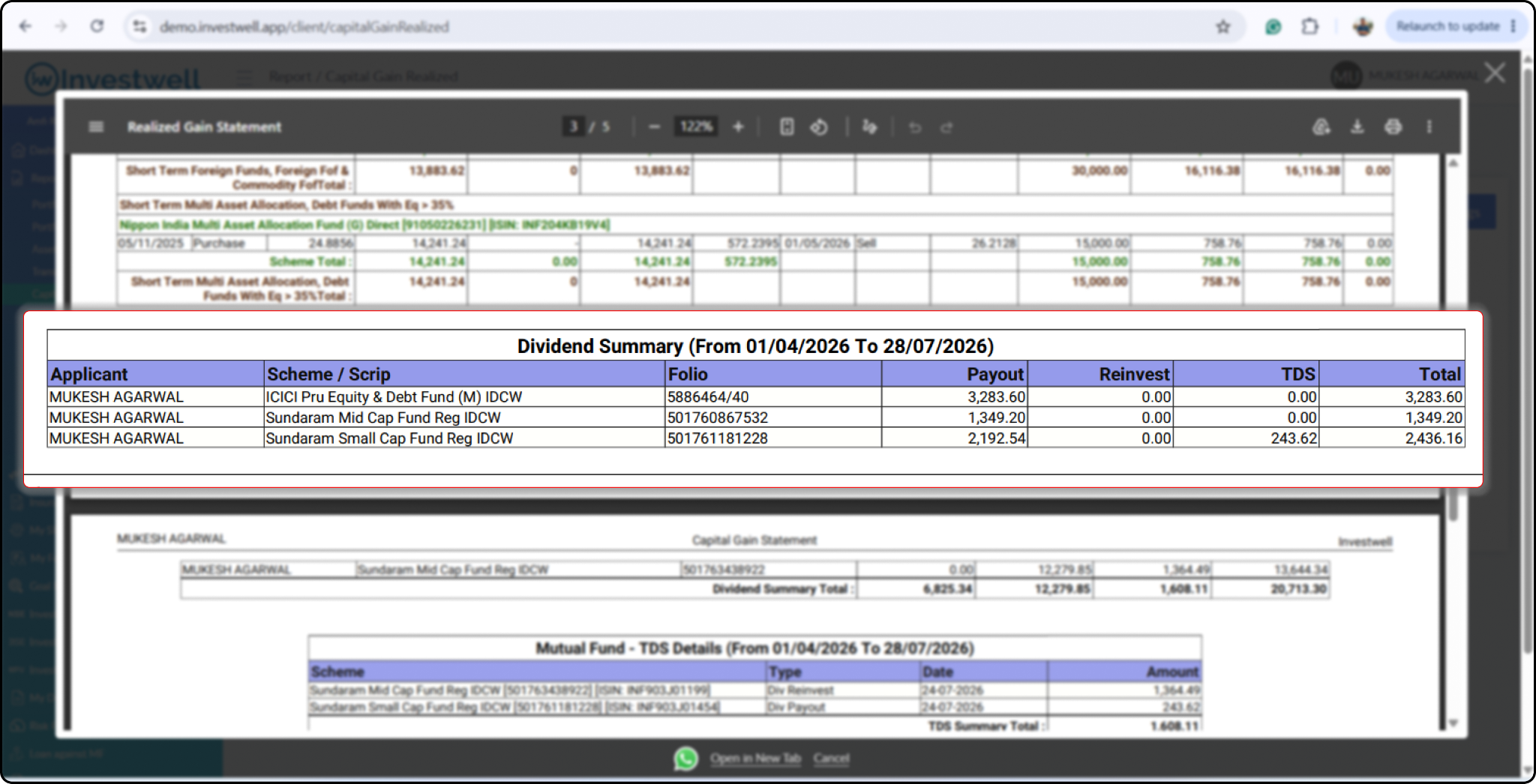The width and height of the screenshot is (1536, 784).
Task: Close the PDF preview with the X
Action: [x=1495, y=73]
